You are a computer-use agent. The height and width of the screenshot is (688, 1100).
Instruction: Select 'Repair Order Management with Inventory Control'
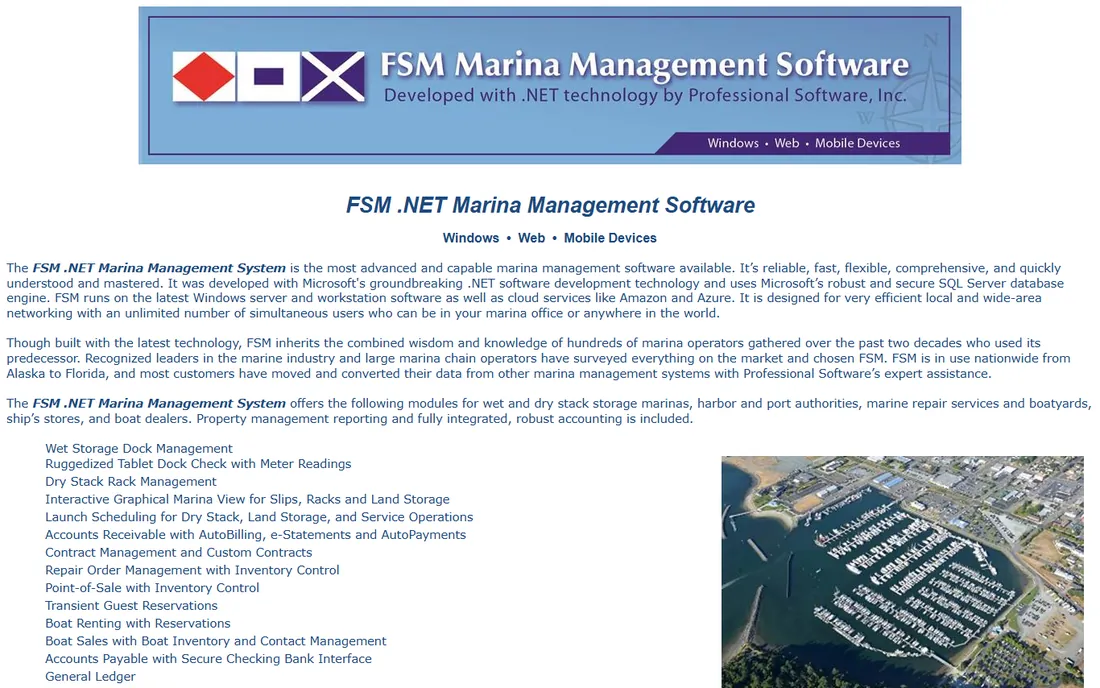pos(192,570)
